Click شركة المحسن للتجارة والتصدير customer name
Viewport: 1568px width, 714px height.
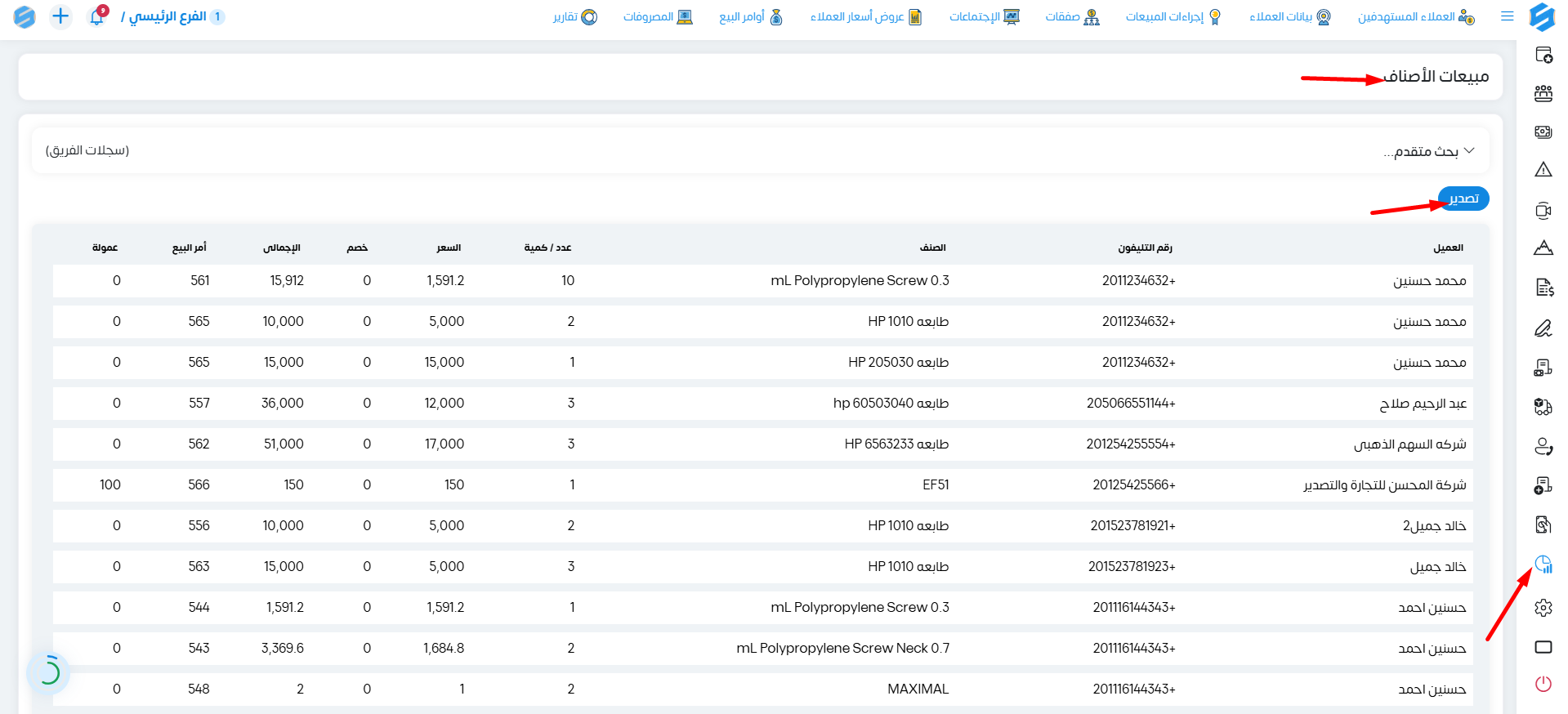[x=1385, y=485]
